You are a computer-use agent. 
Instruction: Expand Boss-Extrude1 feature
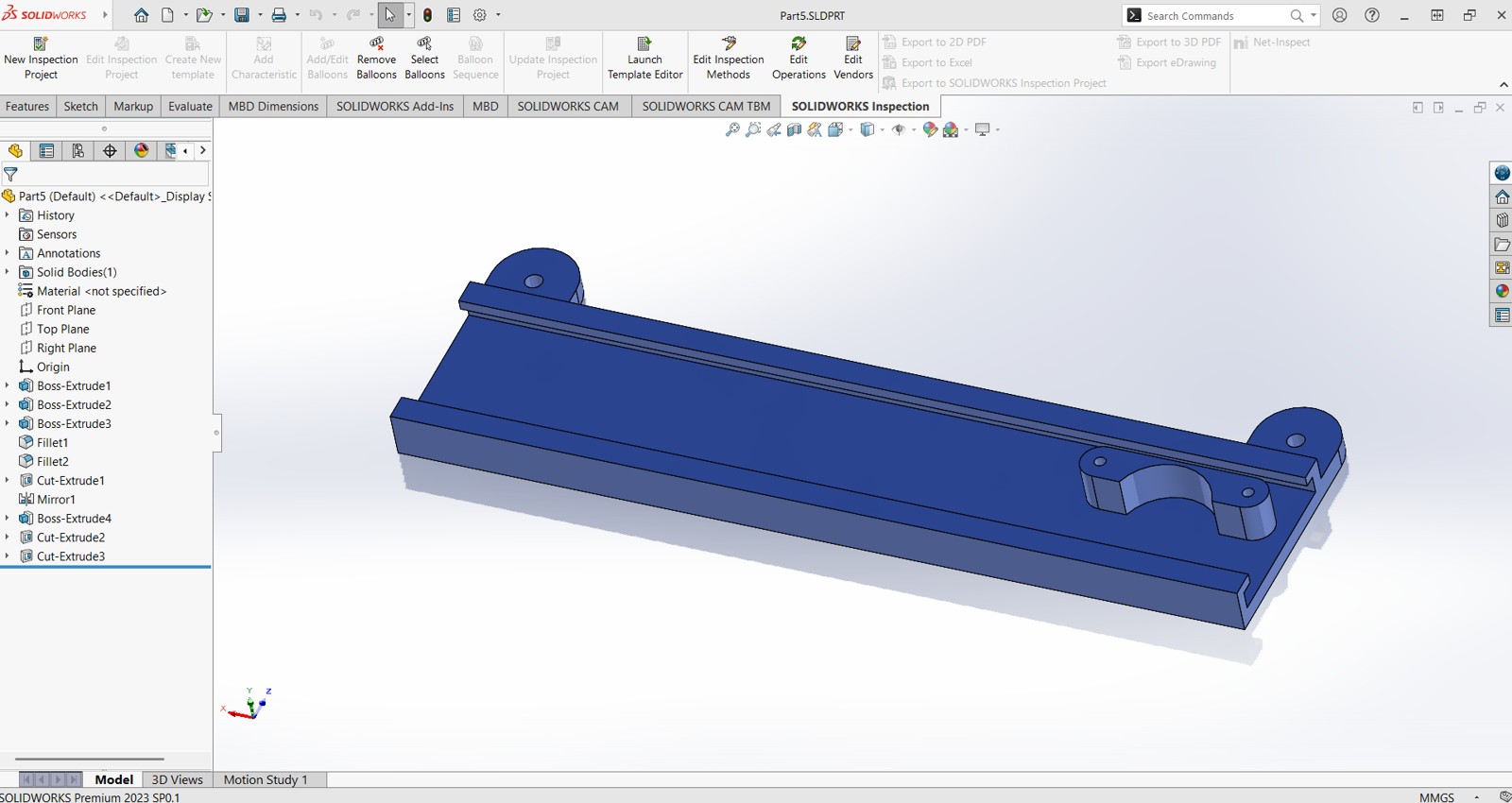point(8,385)
